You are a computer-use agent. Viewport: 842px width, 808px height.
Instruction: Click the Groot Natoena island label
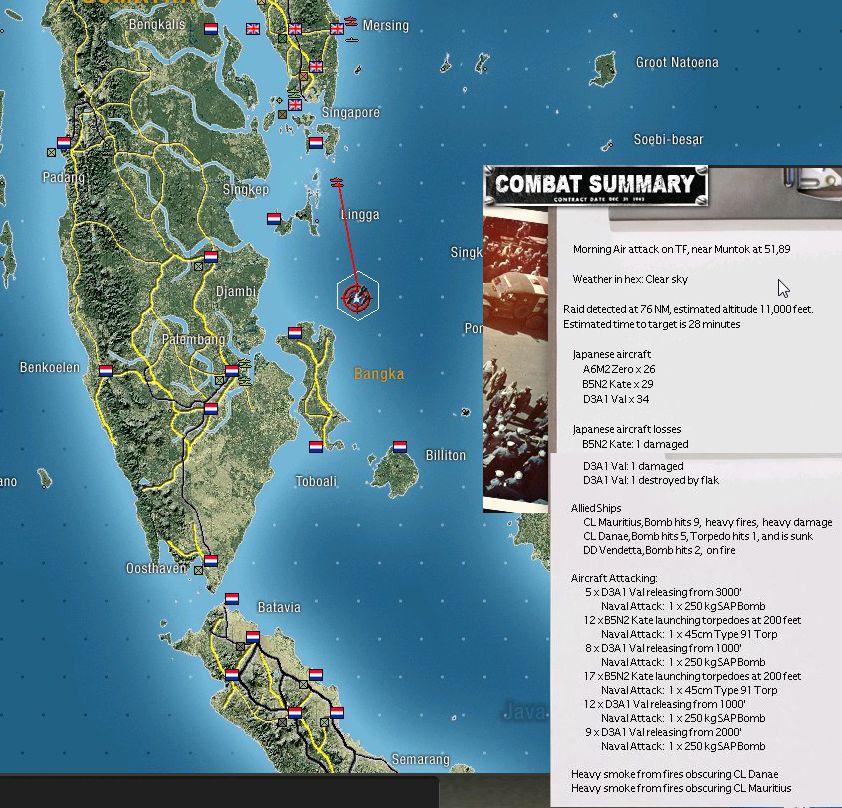[x=677, y=62]
